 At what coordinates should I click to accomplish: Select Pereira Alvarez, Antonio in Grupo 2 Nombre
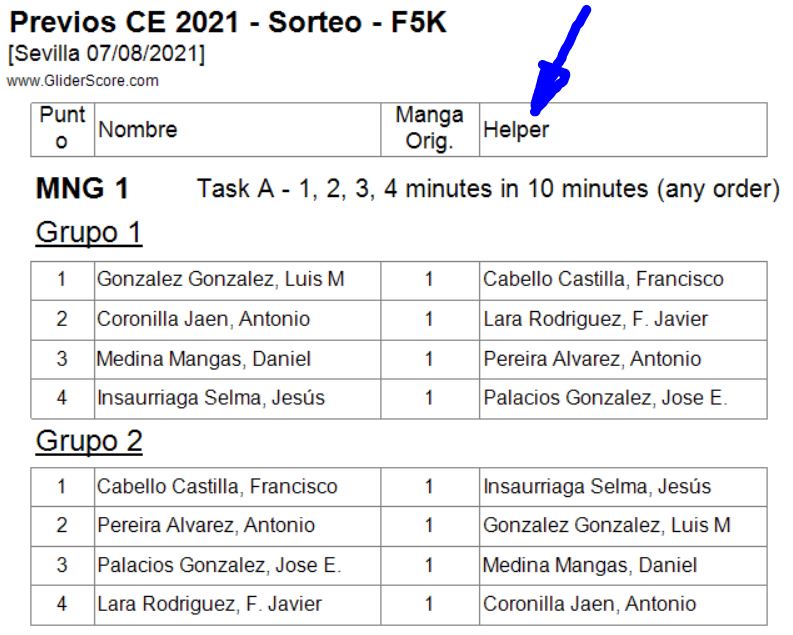click(x=205, y=526)
